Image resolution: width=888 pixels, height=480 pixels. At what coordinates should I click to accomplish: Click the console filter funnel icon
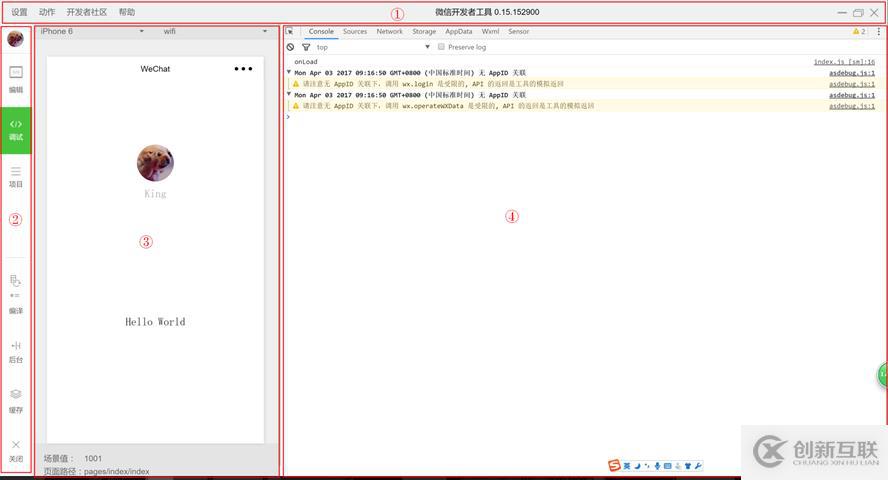[x=306, y=47]
